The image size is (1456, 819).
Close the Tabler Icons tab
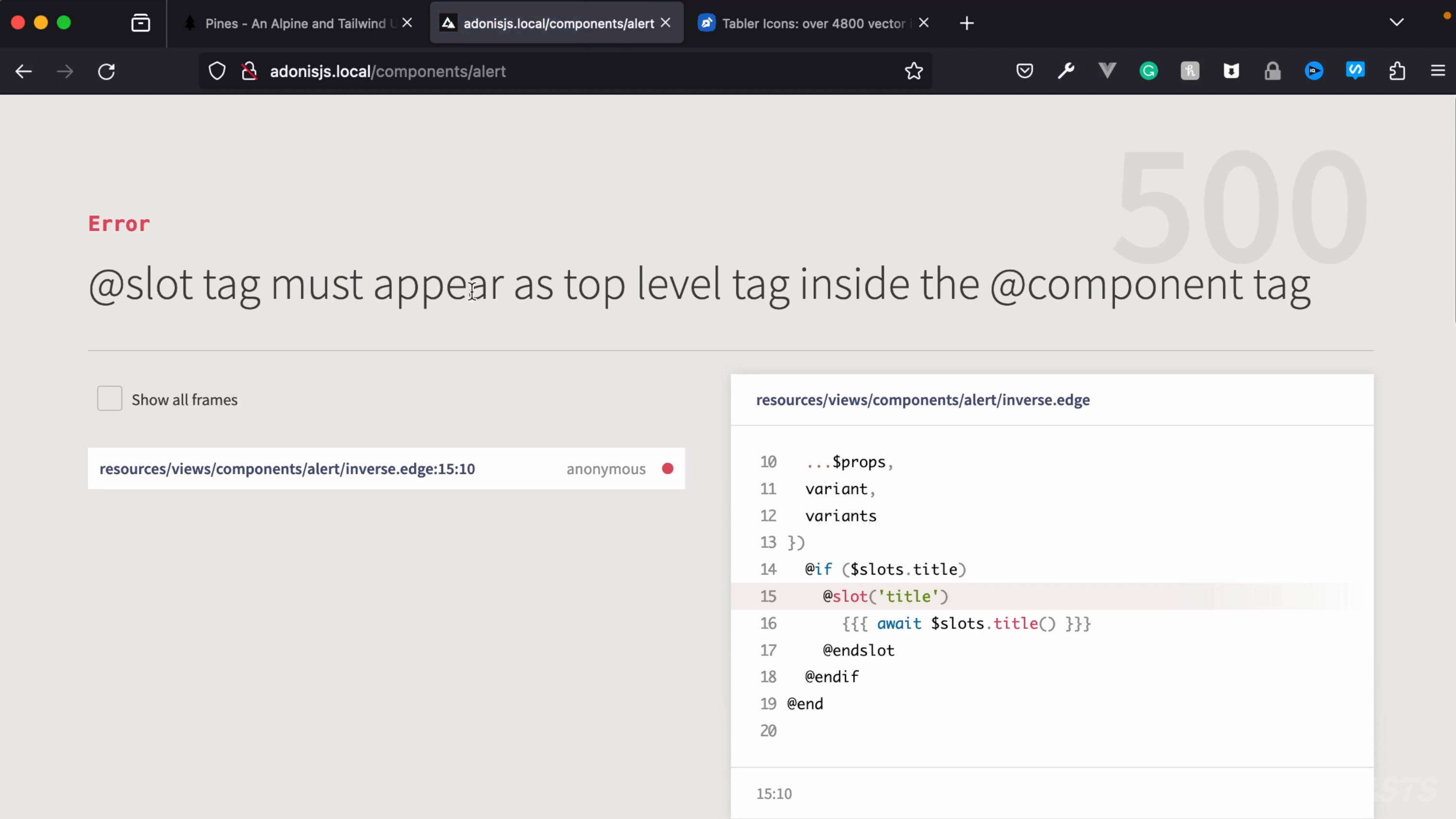(x=923, y=23)
